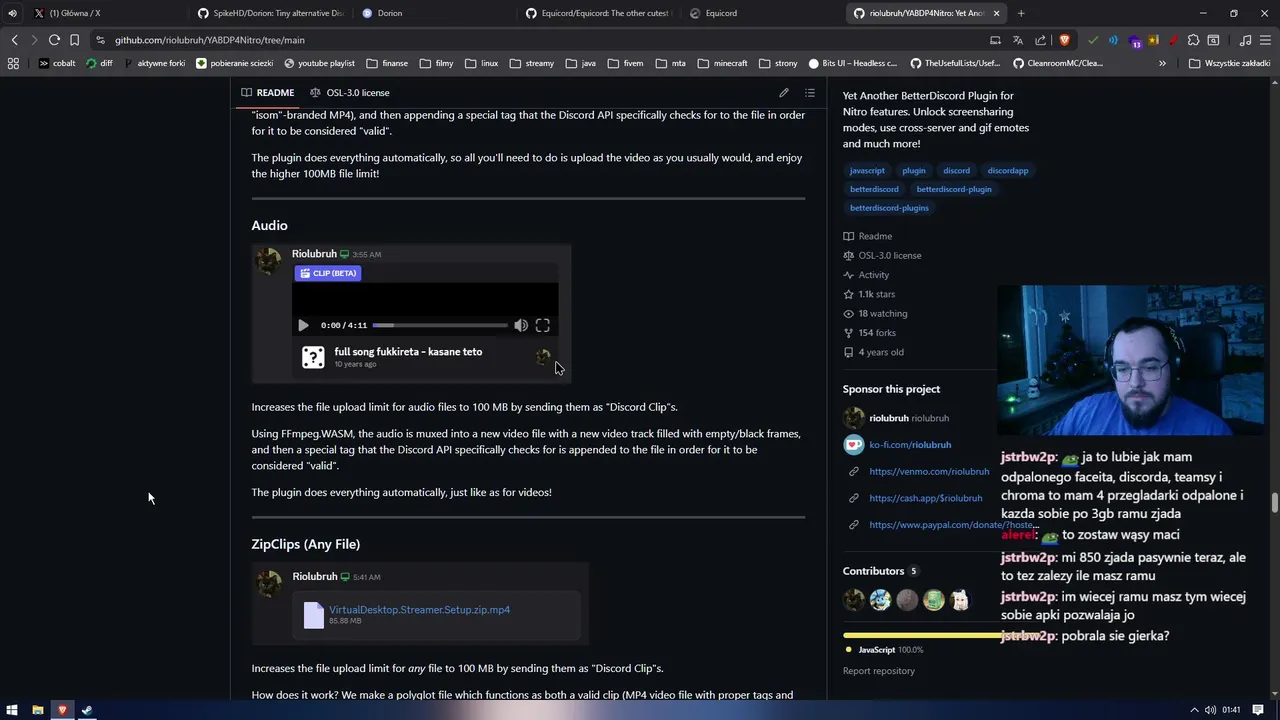Screen dimensions: 1280x720
Task: Reload the current GitHub page
Action: tap(54, 40)
